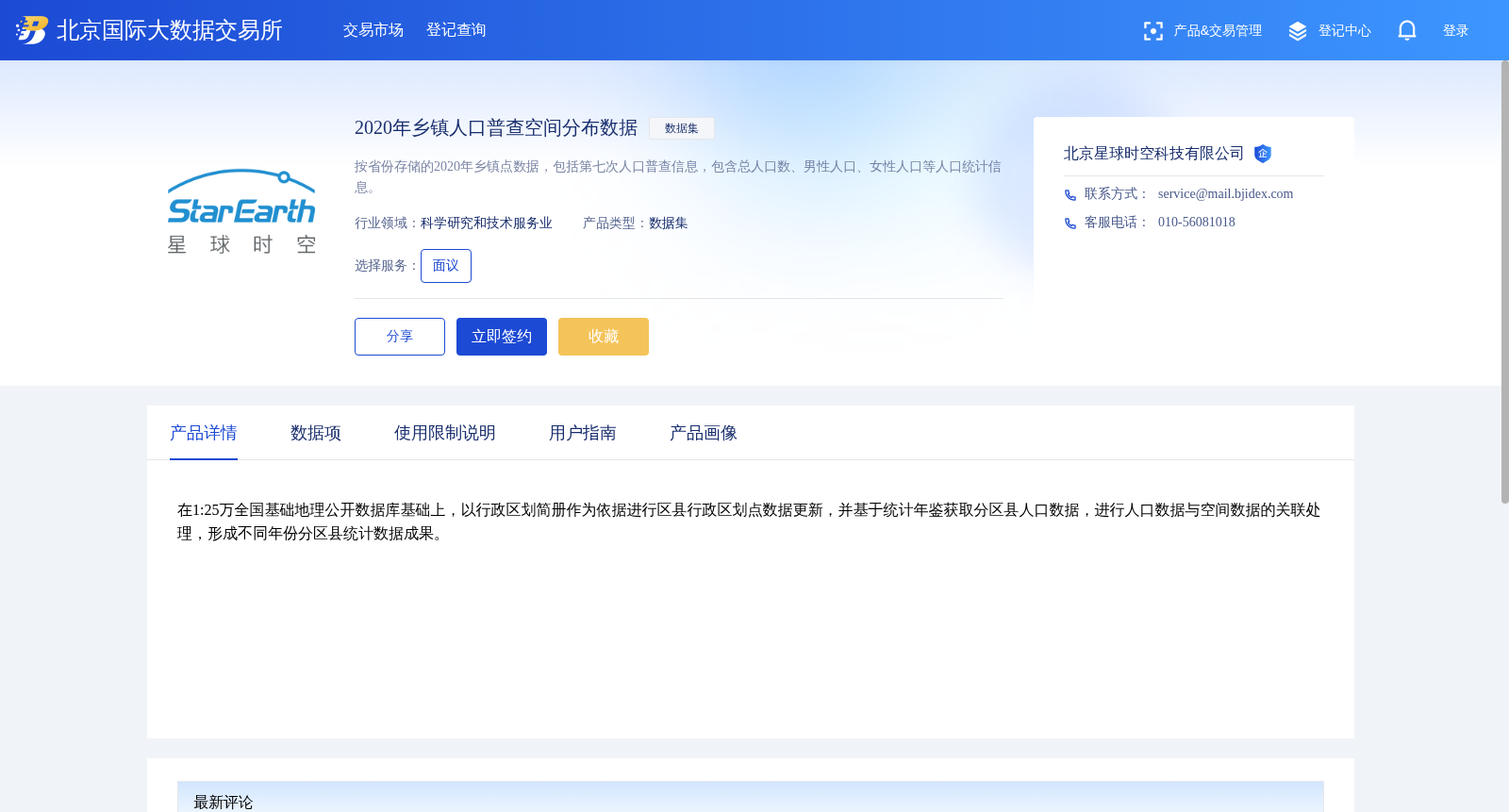
Task: Click the detail paragraph starting 在1:25万全国基础地理
Action: point(749,522)
